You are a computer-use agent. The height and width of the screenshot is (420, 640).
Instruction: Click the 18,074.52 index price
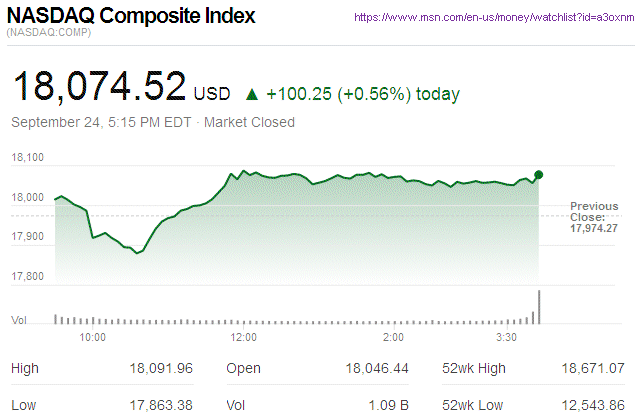click(99, 87)
